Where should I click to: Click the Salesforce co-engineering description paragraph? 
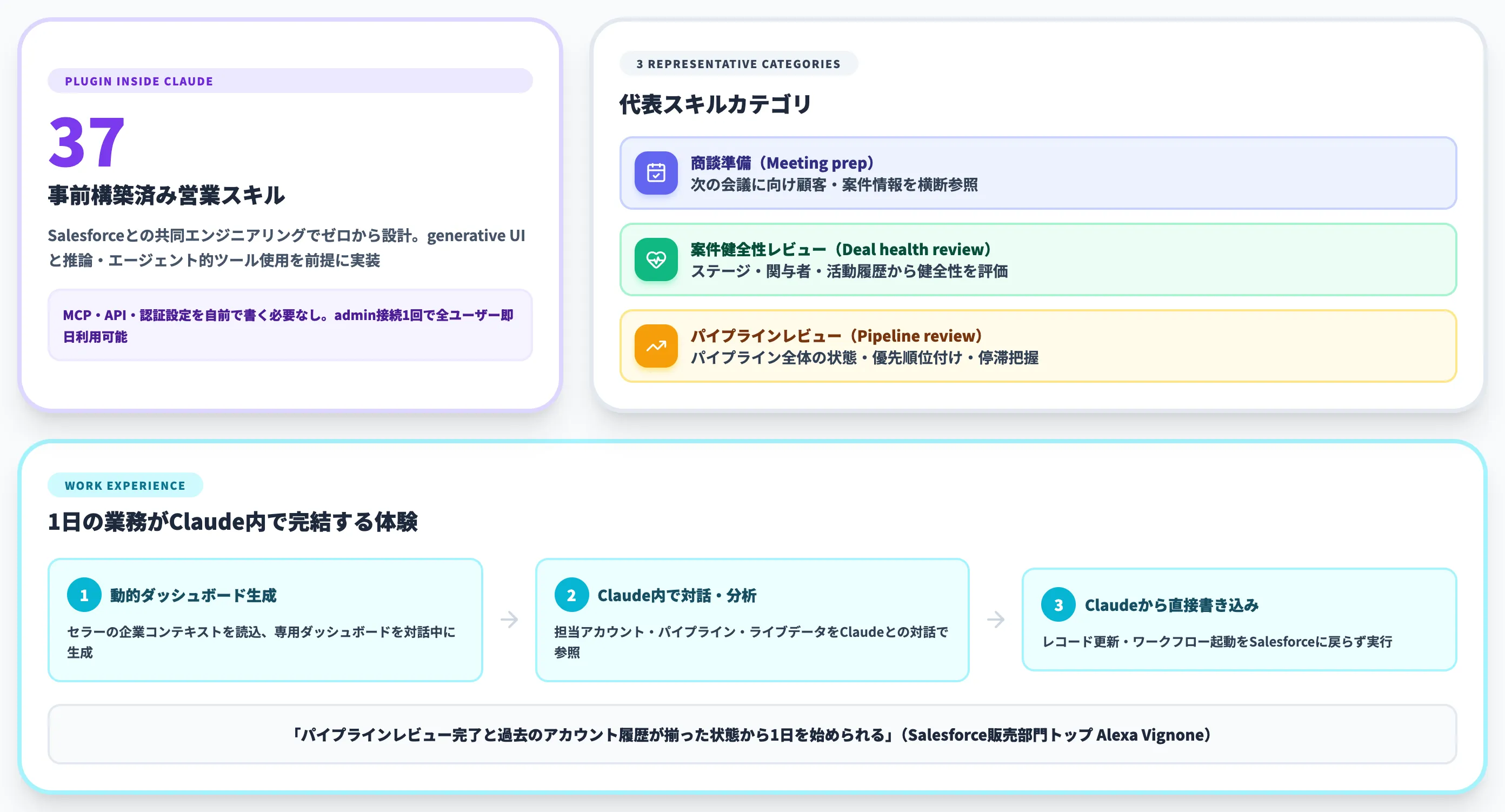click(x=287, y=248)
